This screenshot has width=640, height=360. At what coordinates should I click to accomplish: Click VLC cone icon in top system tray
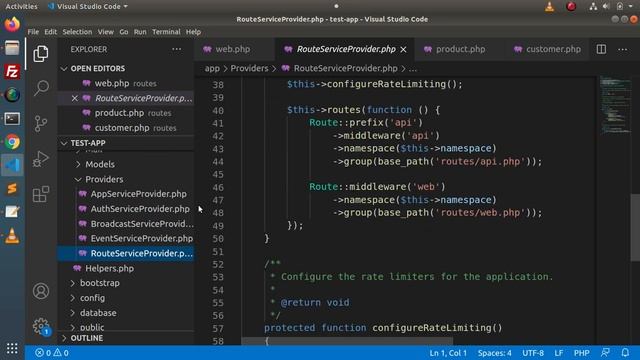(549, 7)
